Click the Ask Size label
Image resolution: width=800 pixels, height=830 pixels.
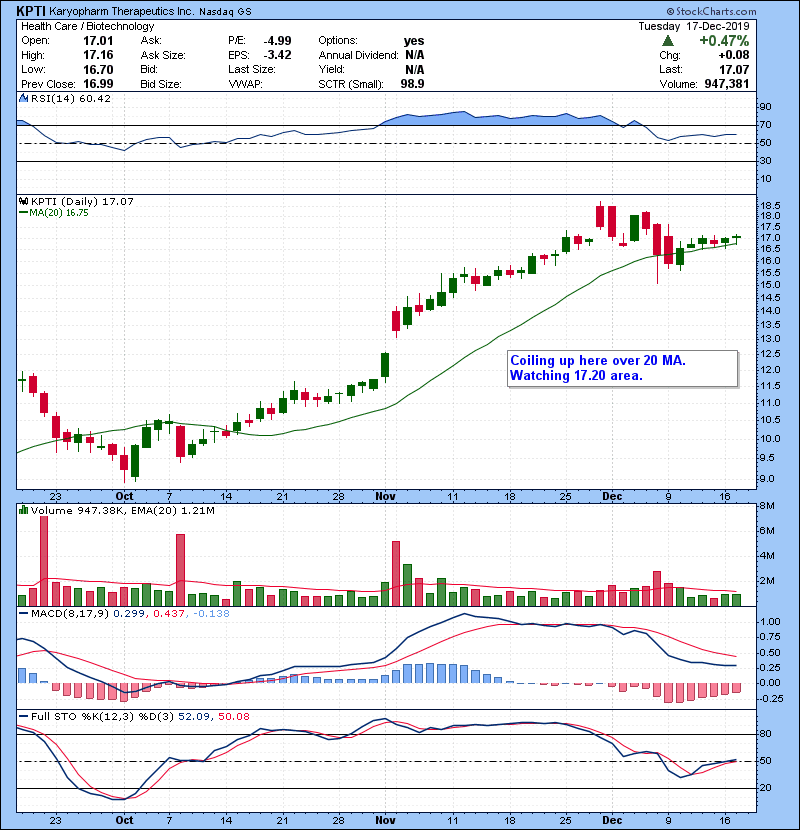tap(163, 55)
